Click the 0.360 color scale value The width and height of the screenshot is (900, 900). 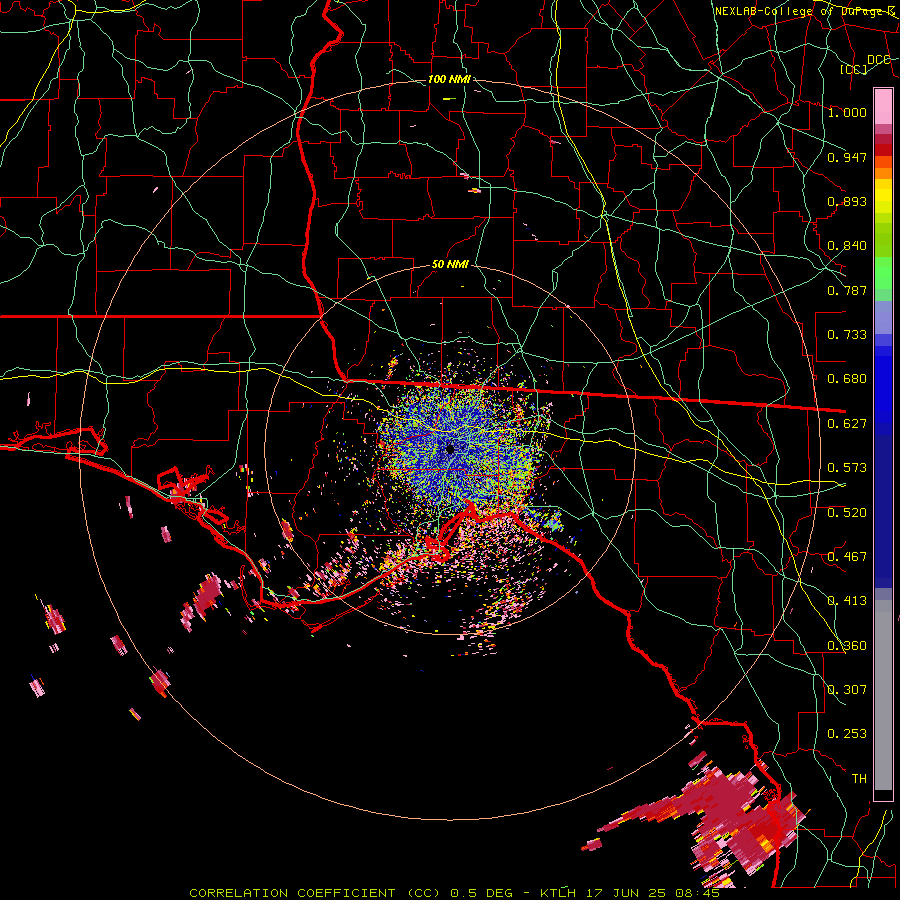(x=847, y=646)
